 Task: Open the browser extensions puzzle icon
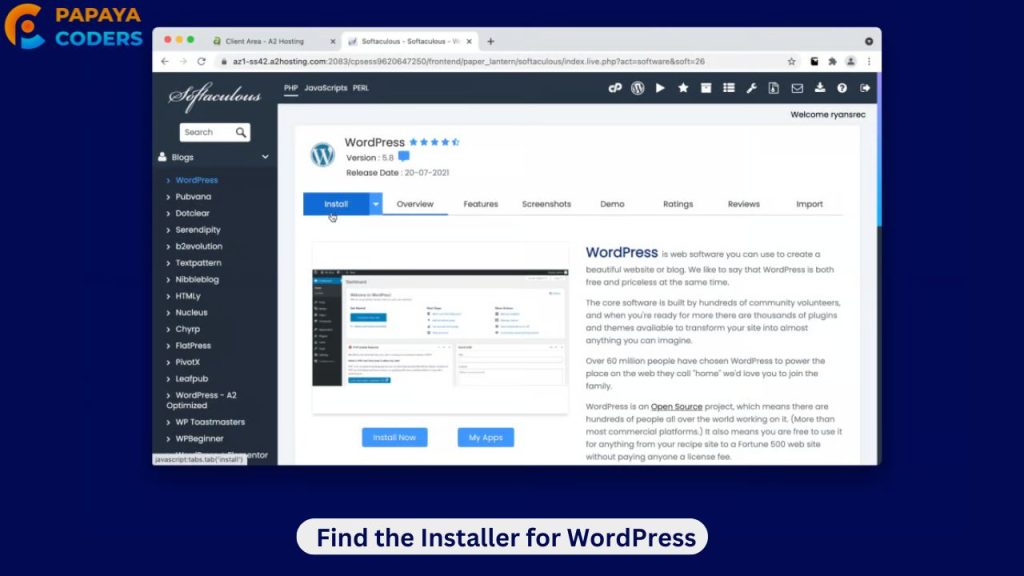[x=832, y=61]
